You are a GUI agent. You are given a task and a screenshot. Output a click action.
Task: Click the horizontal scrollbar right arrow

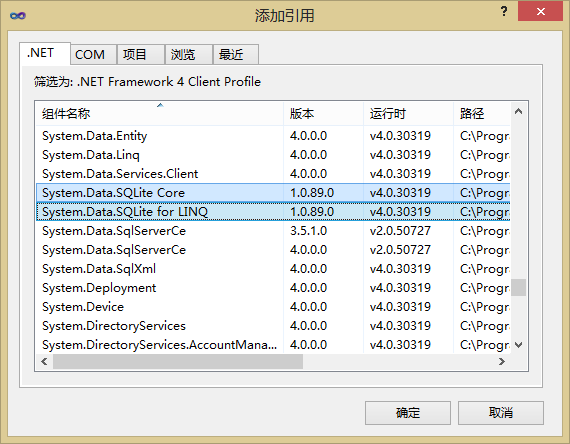[x=502, y=361]
